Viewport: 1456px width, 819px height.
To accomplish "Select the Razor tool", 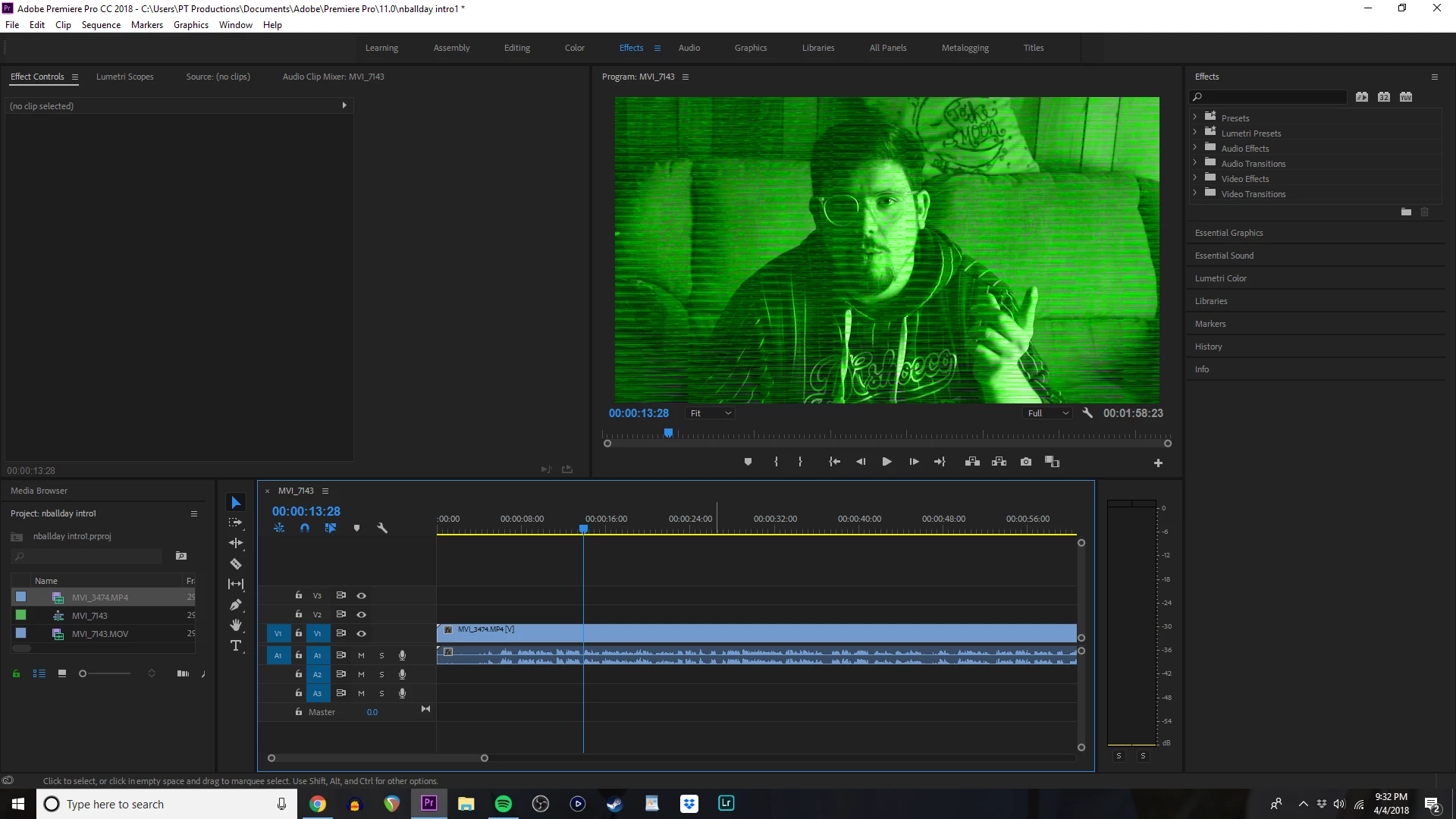I will pos(236,563).
